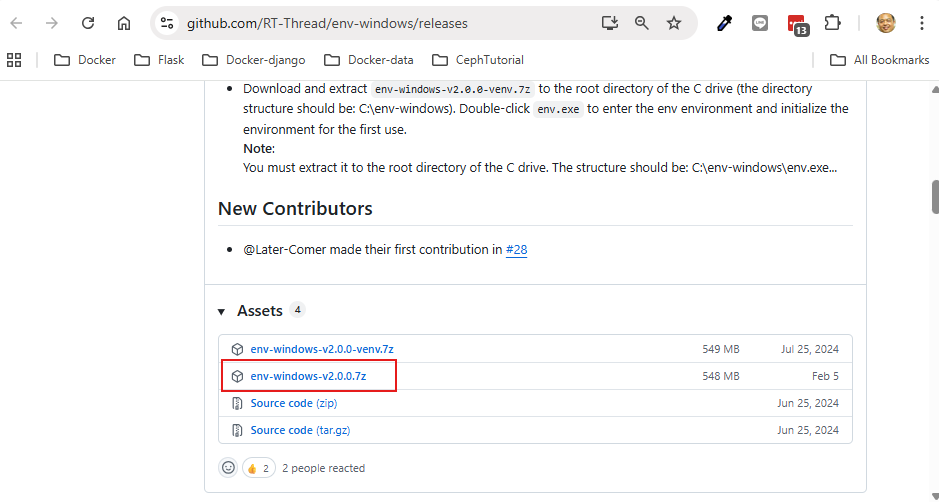Add a smiley emoji reaction
This screenshot has height=502, width=939.
(x=229, y=467)
